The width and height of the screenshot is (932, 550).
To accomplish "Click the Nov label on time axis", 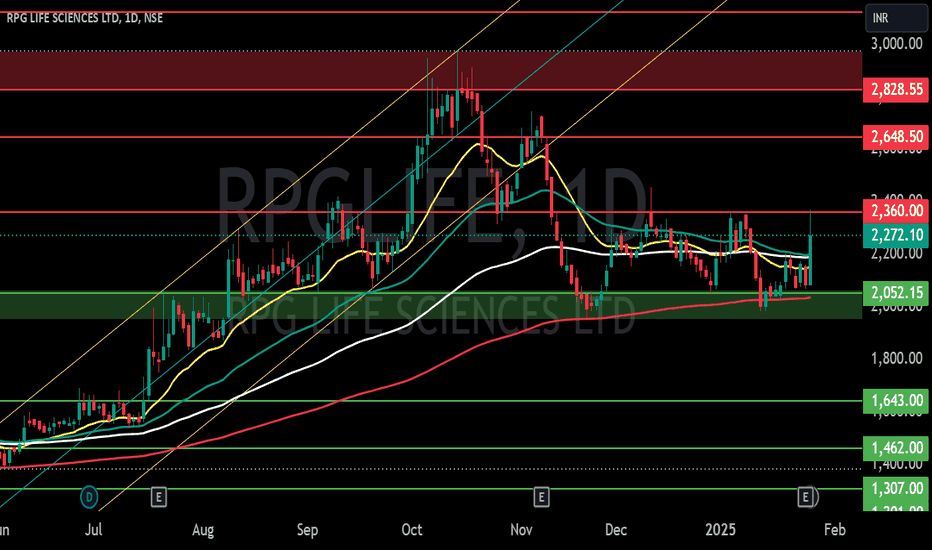I will click(x=521, y=529).
